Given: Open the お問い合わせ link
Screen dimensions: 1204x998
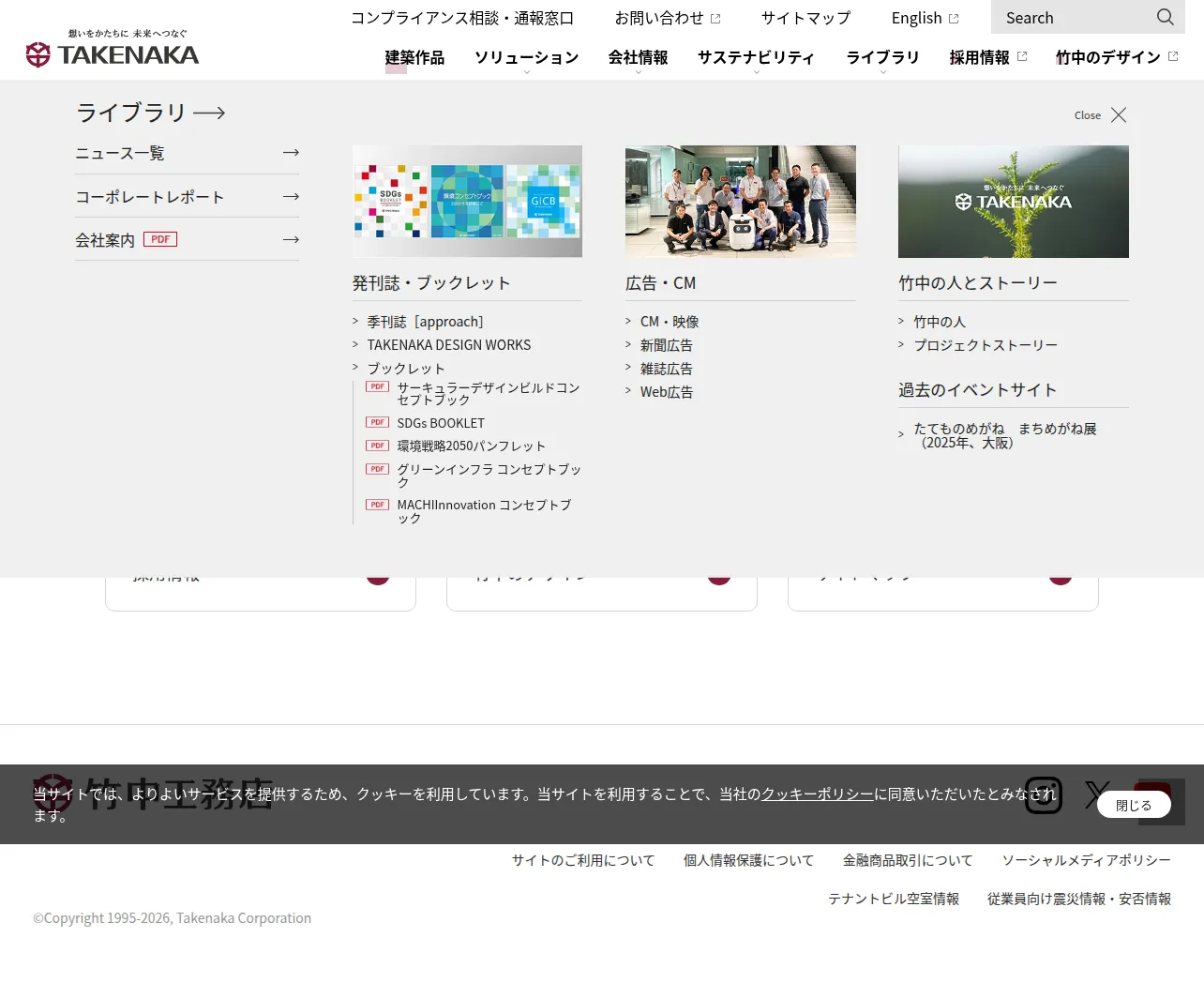Looking at the screenshot, I should 668,18.
